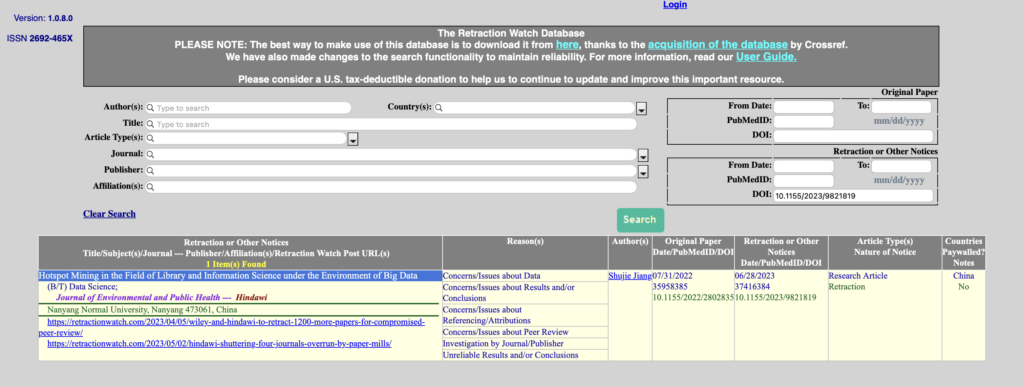This screenshot has width=1024, height=387.
Task: Click original paper date 07/31/2022
Action: click(x=673, y=276)
